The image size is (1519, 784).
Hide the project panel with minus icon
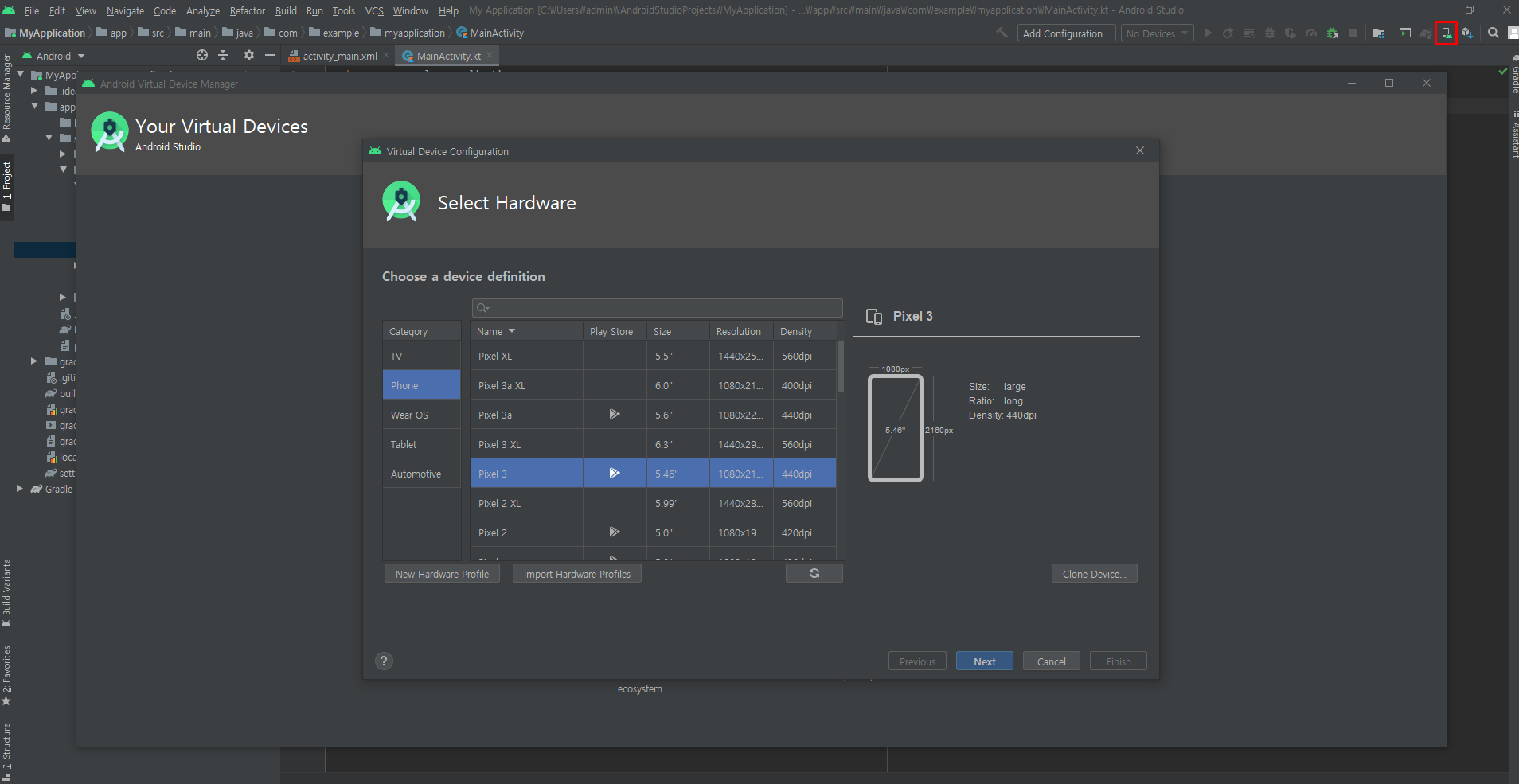click(x=270, y=55)
